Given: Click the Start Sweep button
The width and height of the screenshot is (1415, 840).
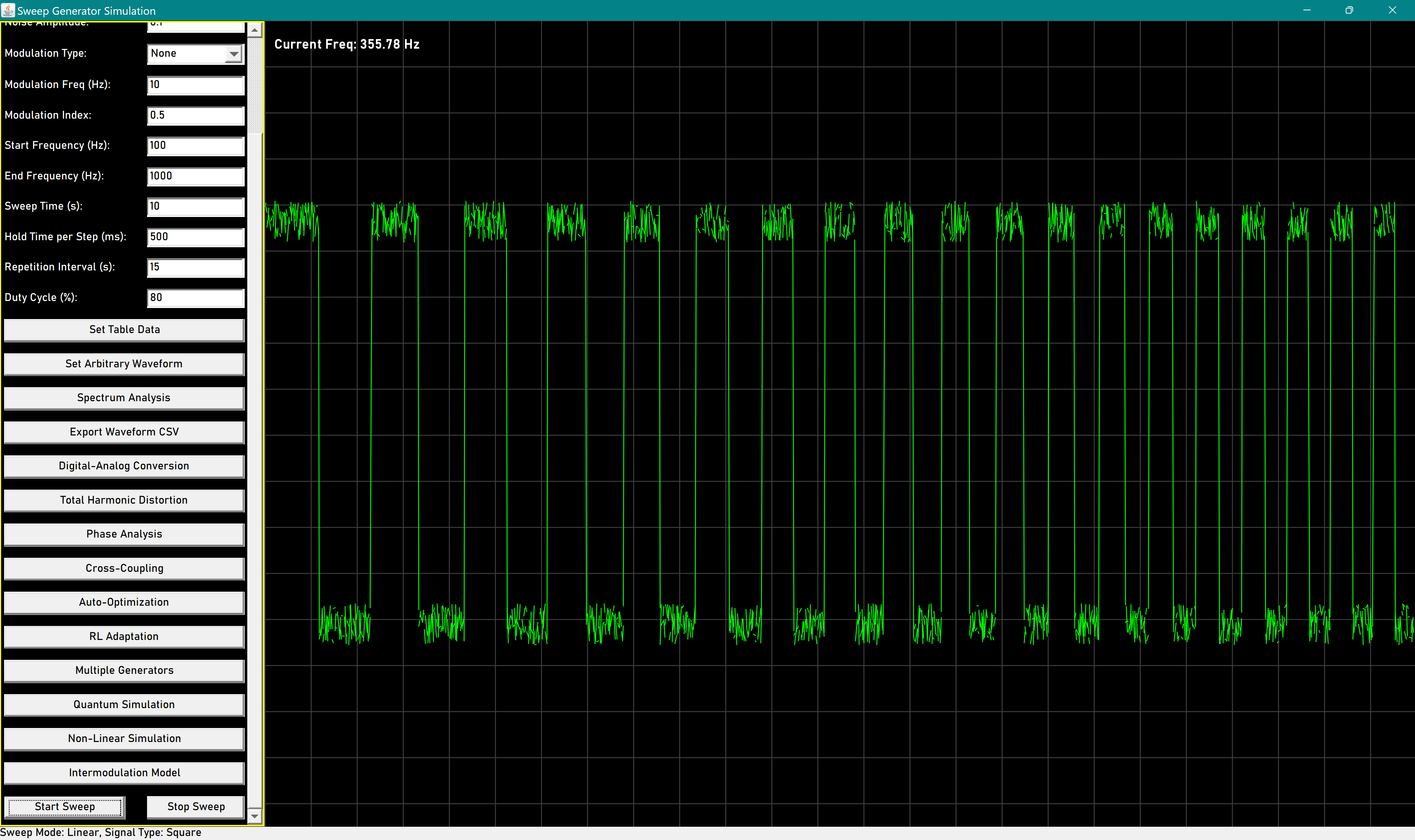Looking at the screenshot, I should [x=64, y=806].
